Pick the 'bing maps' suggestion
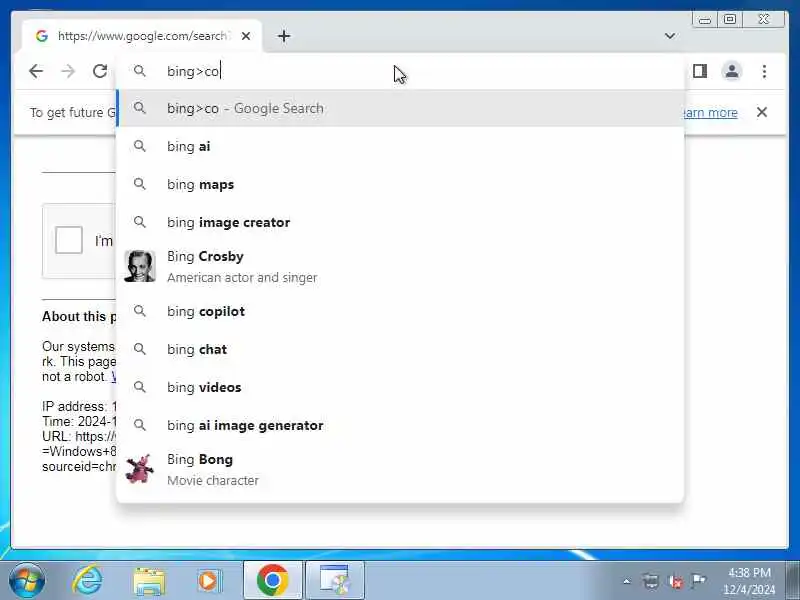The width and height of the screenshot is (800, 600). coord(401,184)
